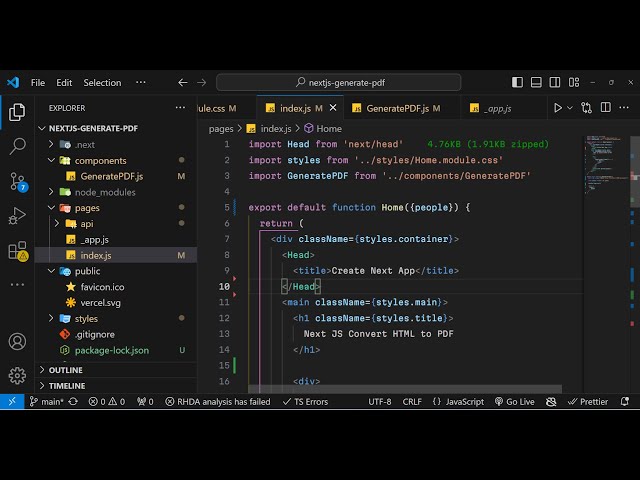Open the Manage settings gear
The height and width of the screenshot is (480, 640).
tap(17, 375)
